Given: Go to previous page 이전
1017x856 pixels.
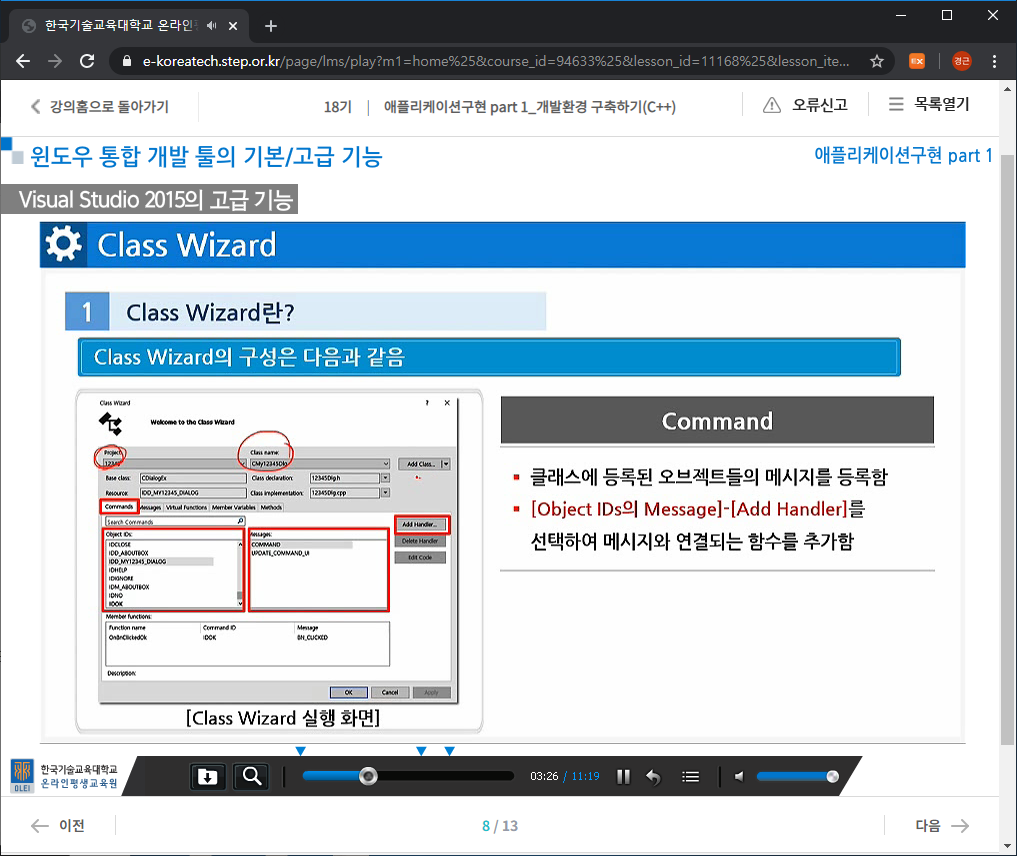Looking at the screenshot, I should coord(58,826).
